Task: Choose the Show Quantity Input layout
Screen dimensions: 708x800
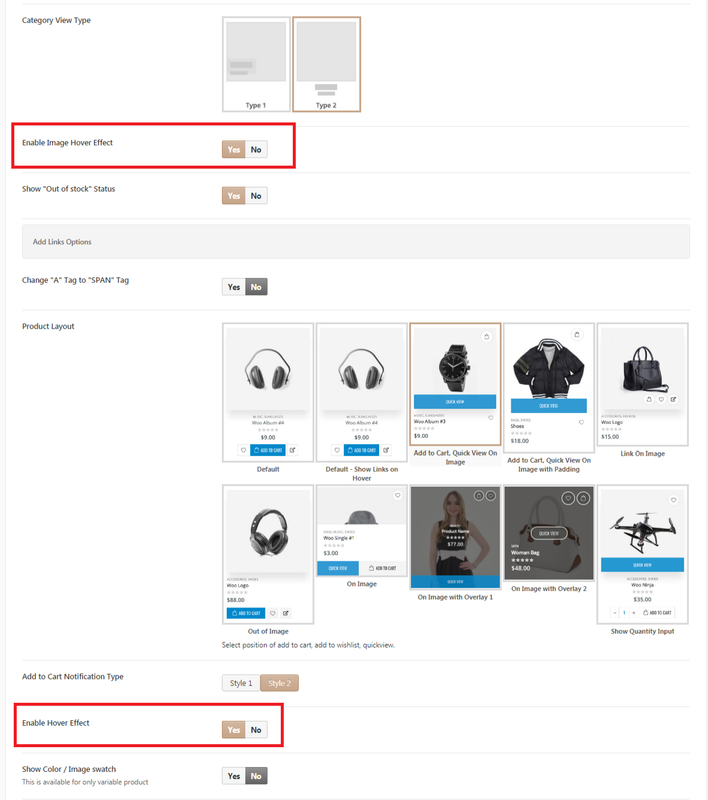Action: tap(643, 555)
